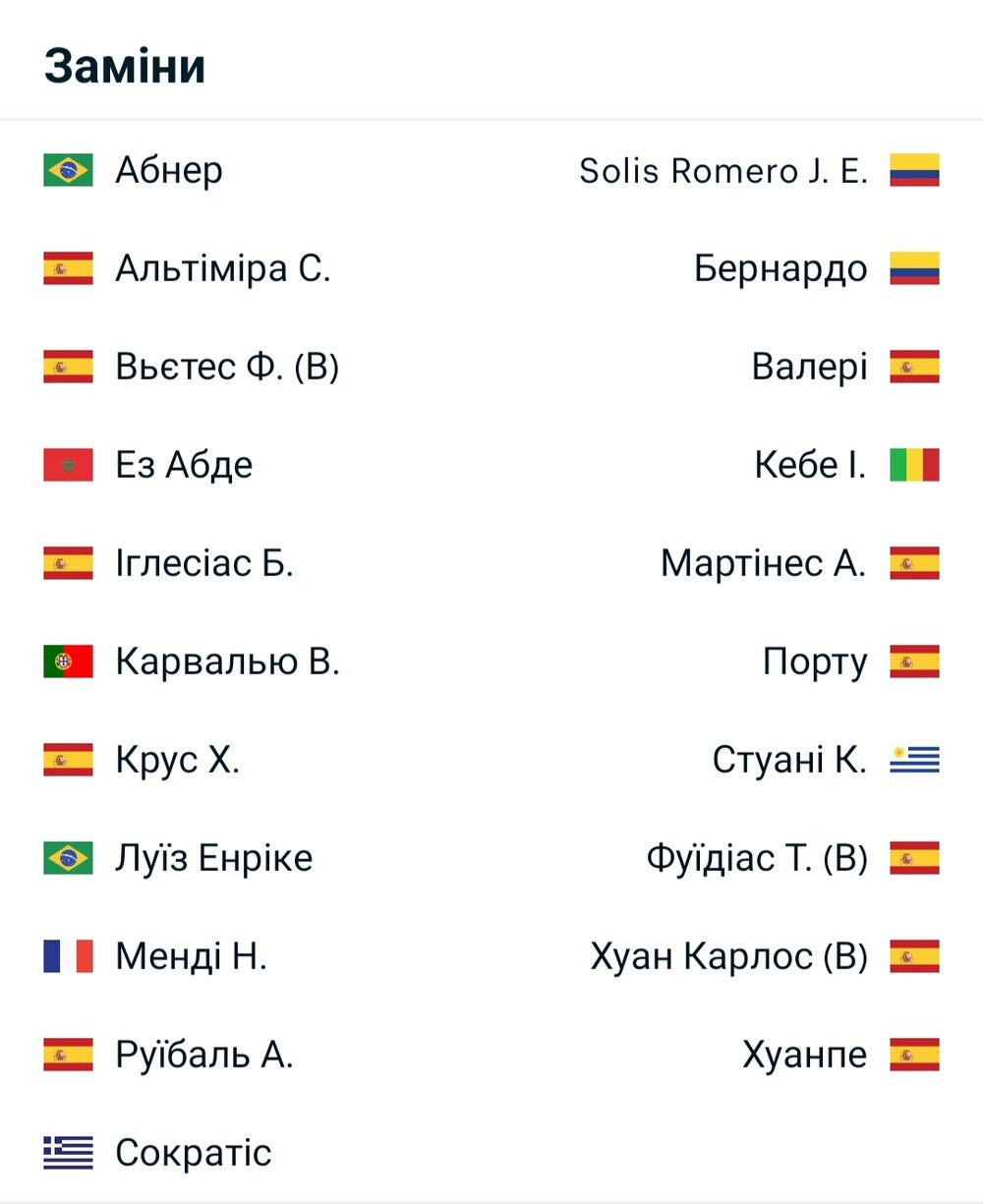Screen dimensions: 983x1204
Task: Tap France flag beside Менді Н.
Action: coord(68,956)
